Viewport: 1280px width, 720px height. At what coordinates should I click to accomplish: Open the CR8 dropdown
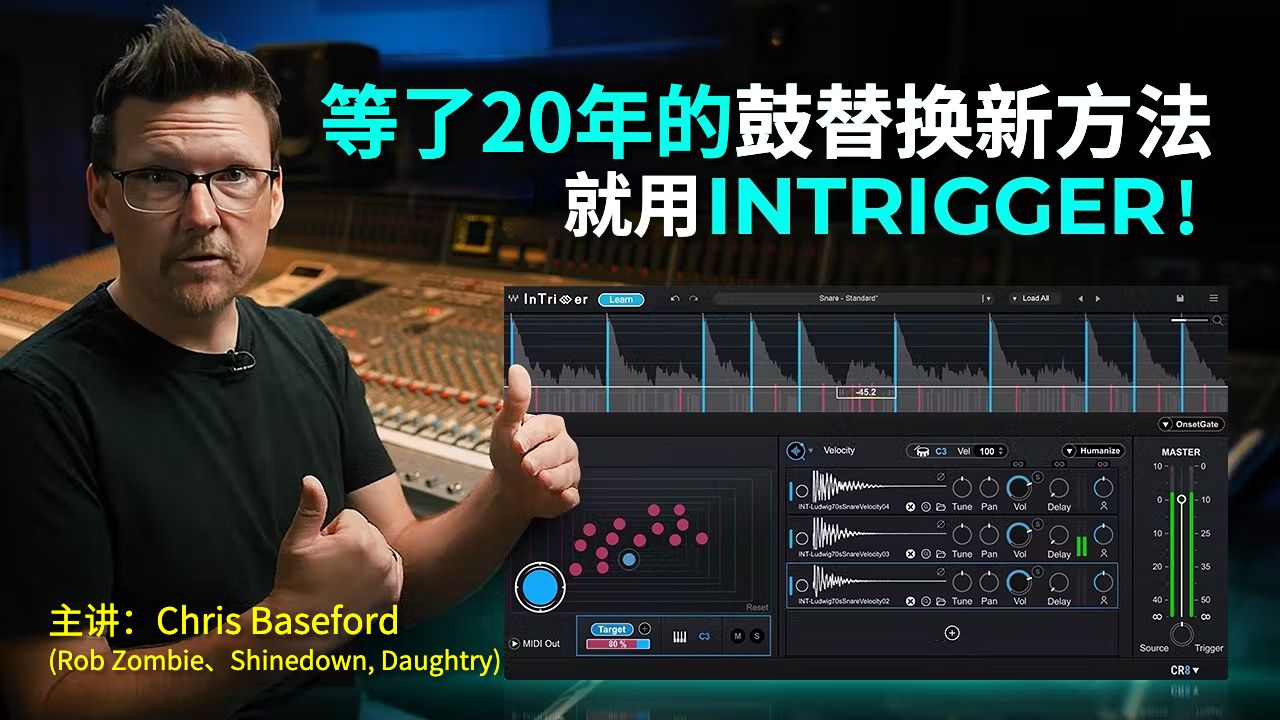pos(1184,670)
